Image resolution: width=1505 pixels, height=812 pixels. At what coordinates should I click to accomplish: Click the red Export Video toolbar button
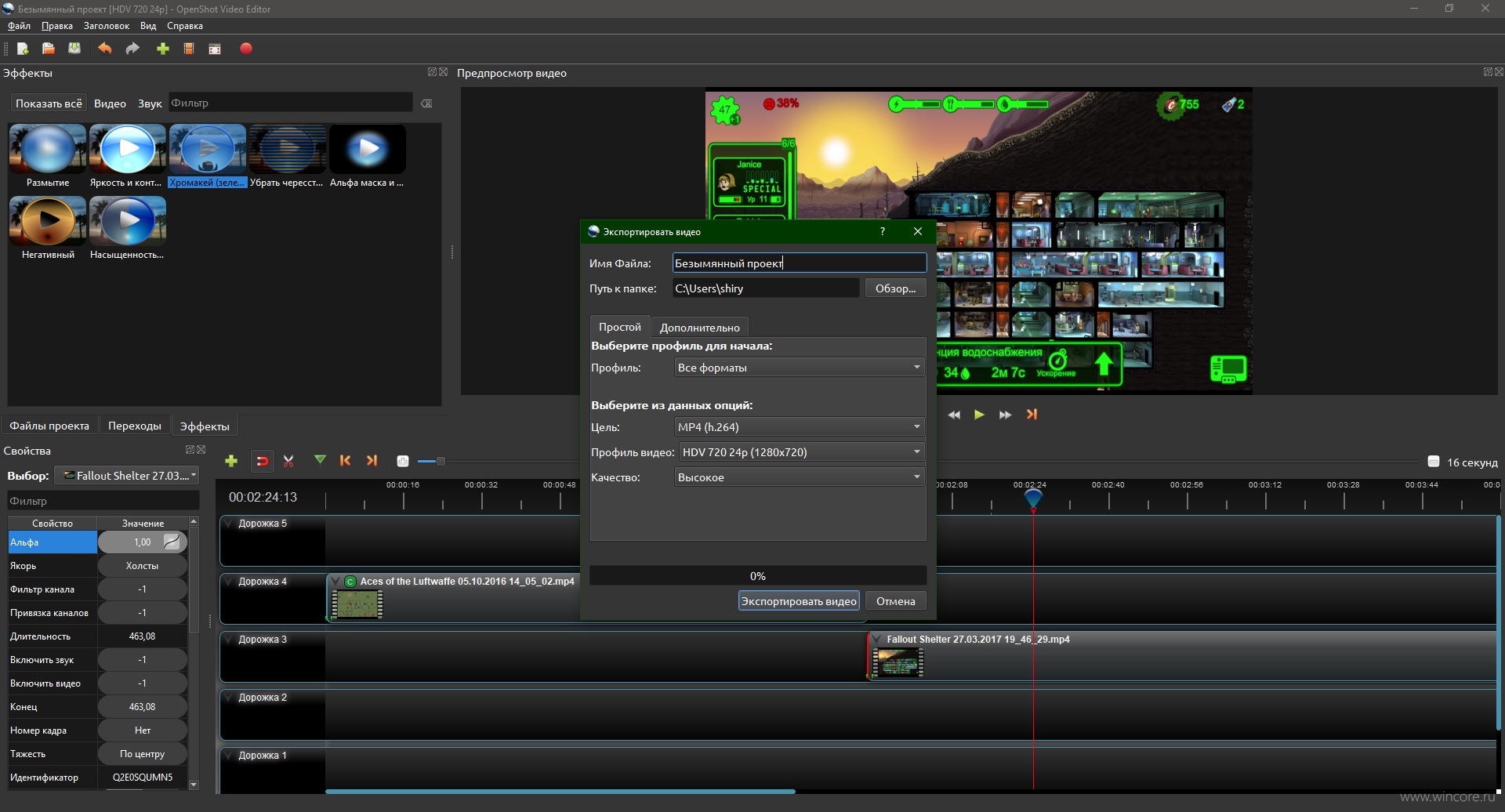tap(246, 49)
